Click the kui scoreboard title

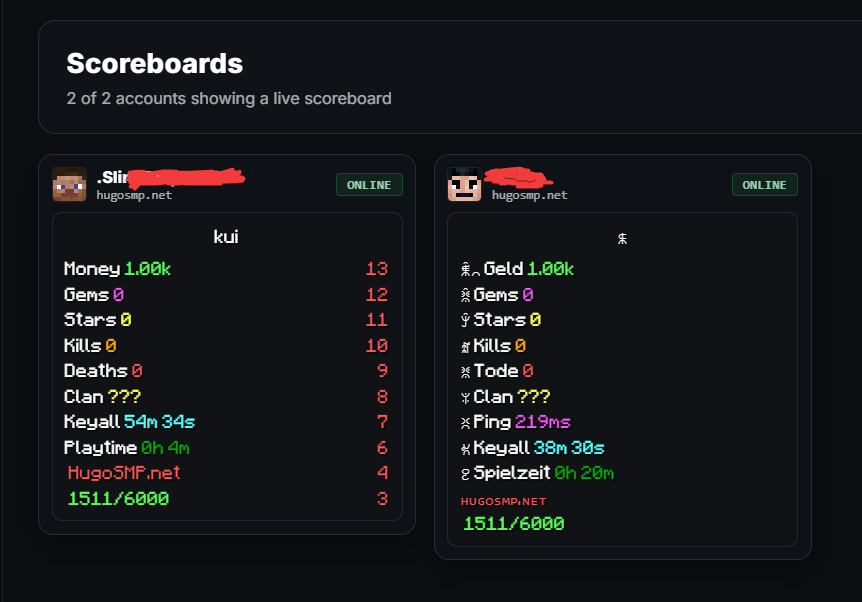(x=226, y=237)
